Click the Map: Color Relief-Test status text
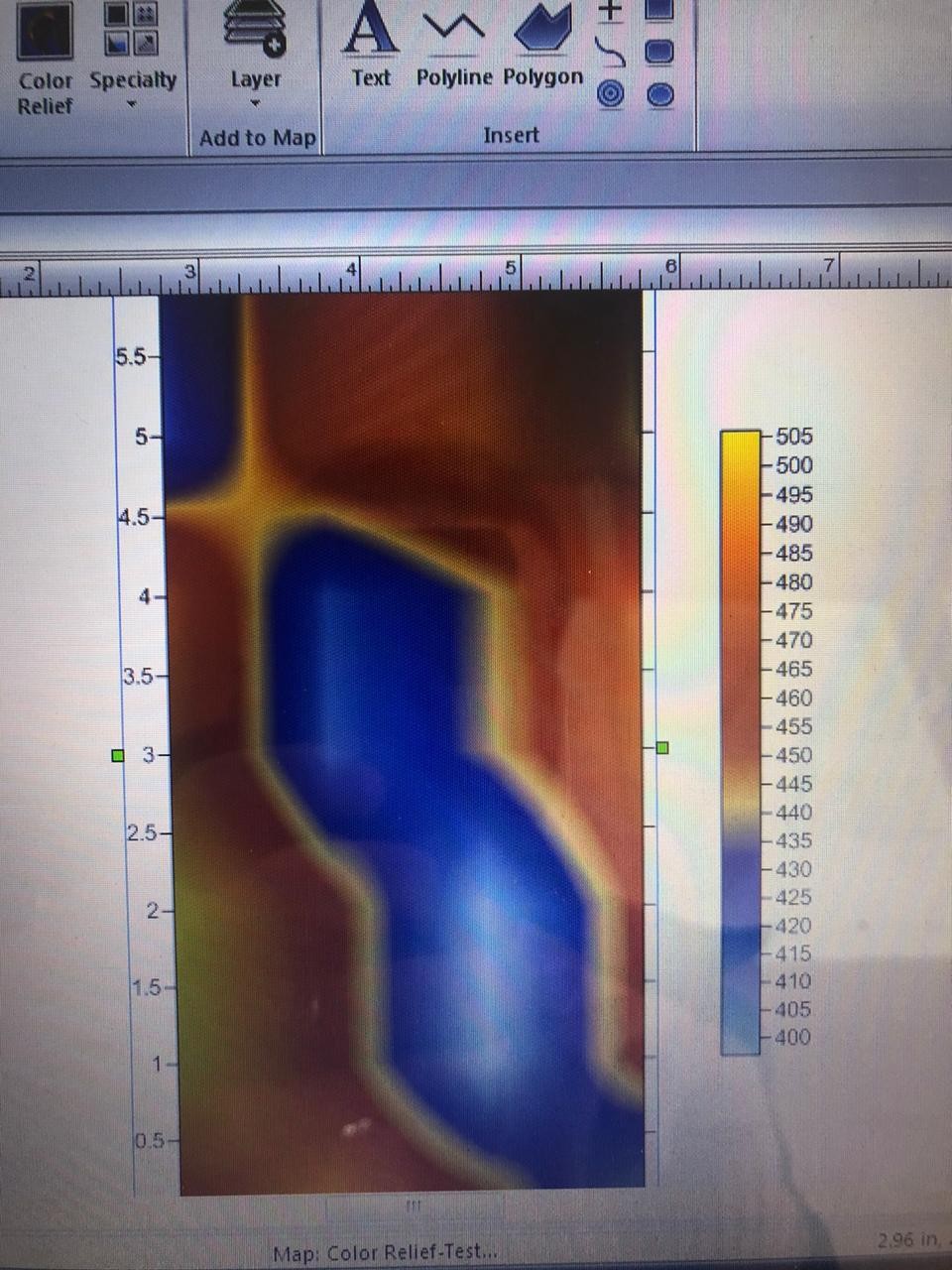This screenshot has height=1270, width=952. pyautogui.click(x=385, y=1253)
